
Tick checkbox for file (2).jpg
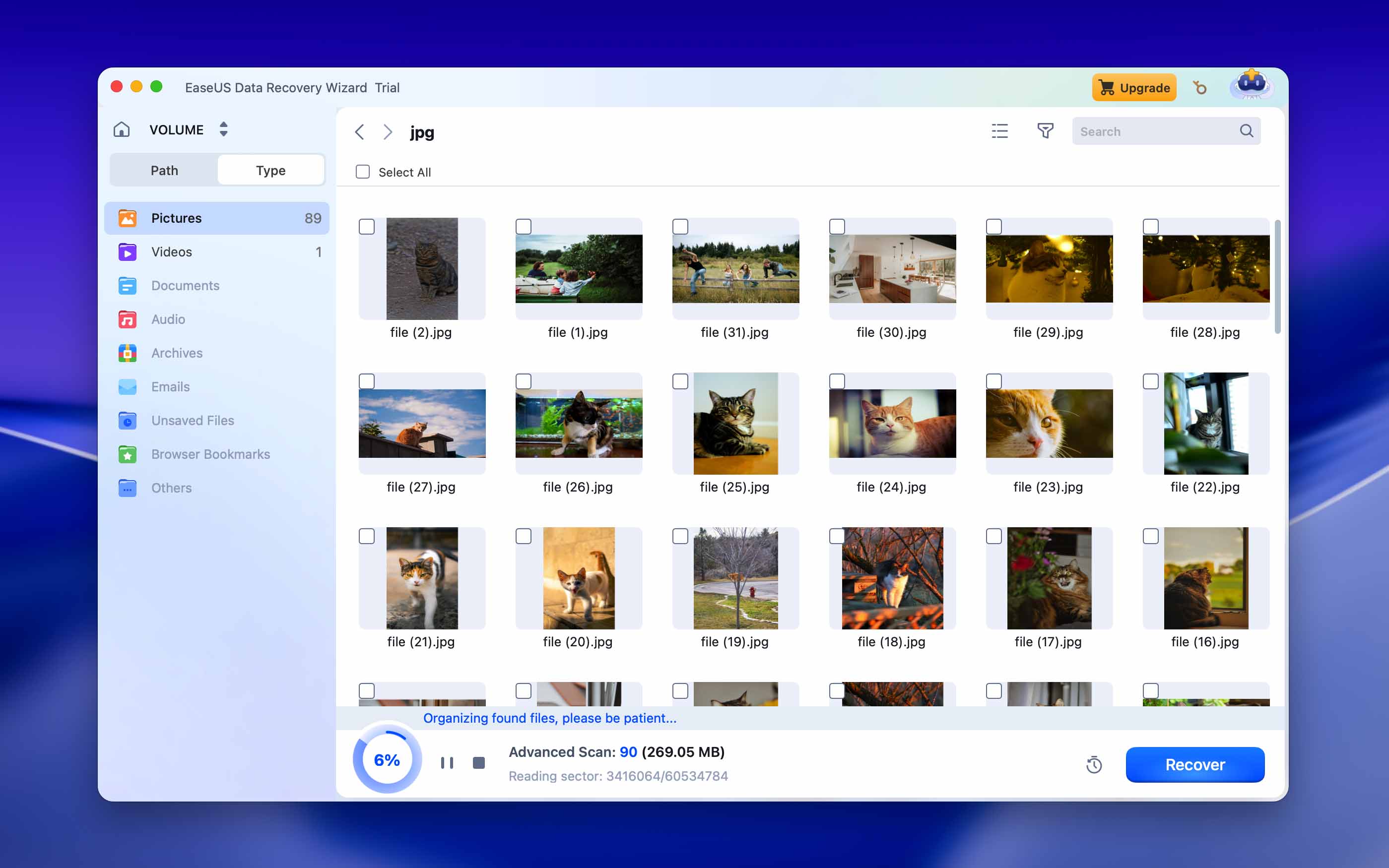pos(366,227)
